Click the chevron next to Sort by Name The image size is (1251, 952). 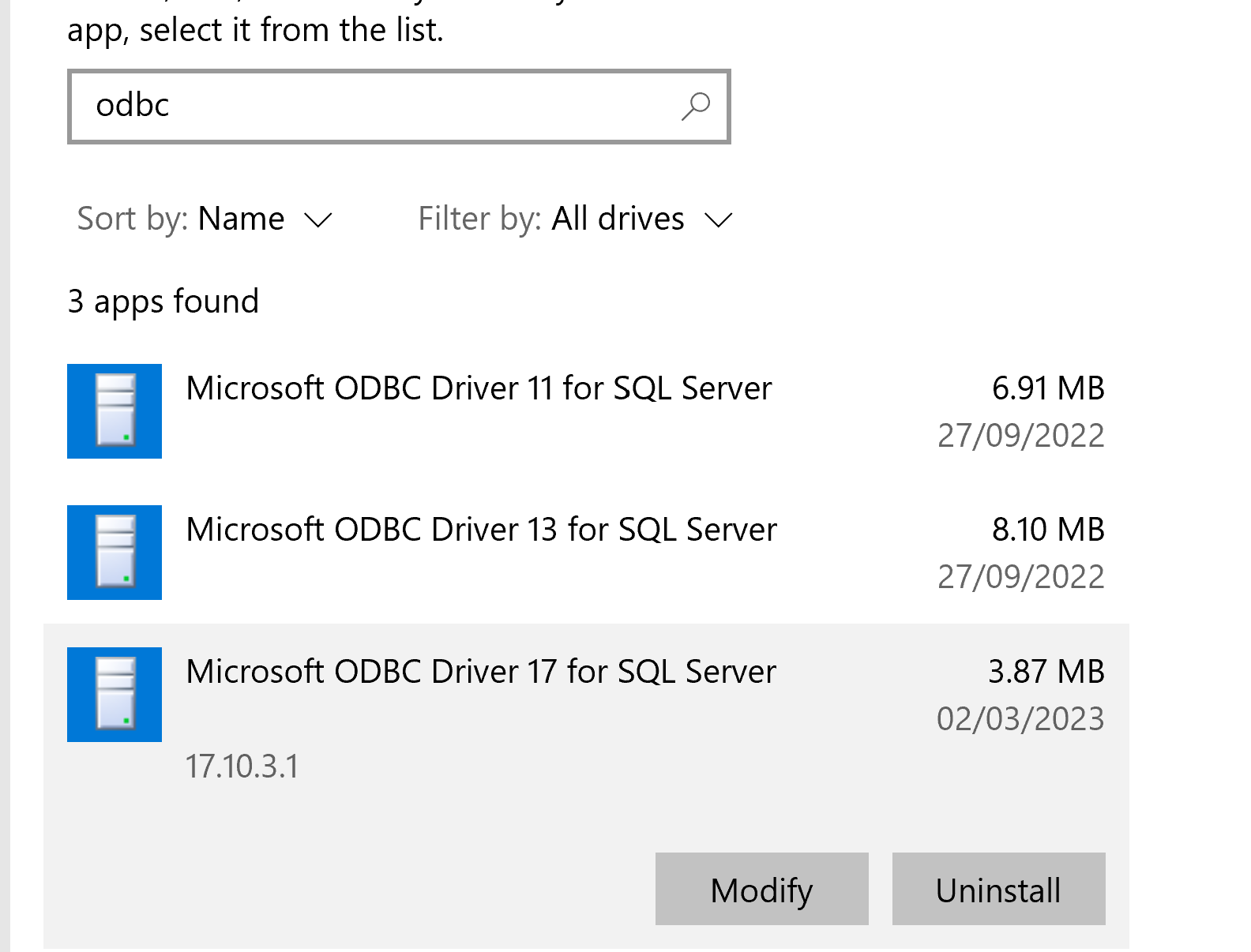[318, 219]
